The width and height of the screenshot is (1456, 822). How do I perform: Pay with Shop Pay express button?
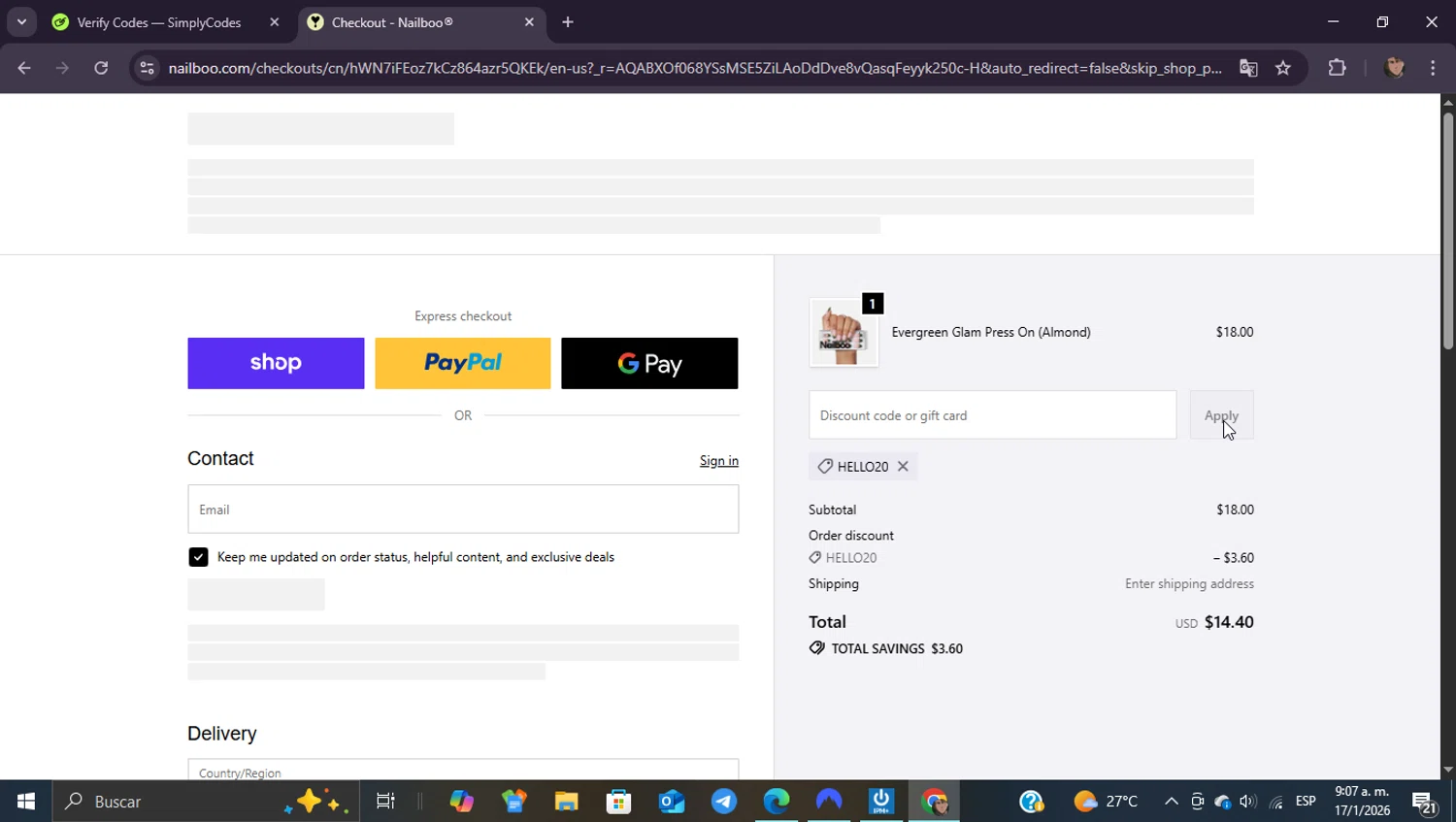tap(276, 363)
